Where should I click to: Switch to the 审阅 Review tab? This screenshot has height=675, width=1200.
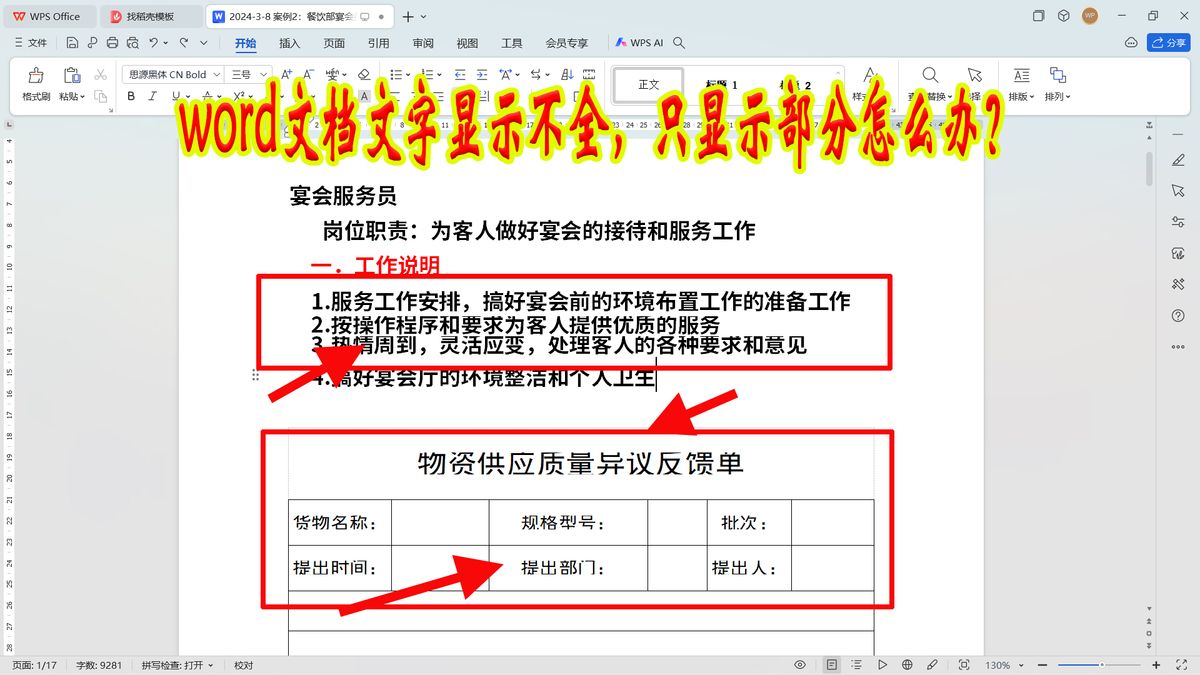[x=423, y=43]
